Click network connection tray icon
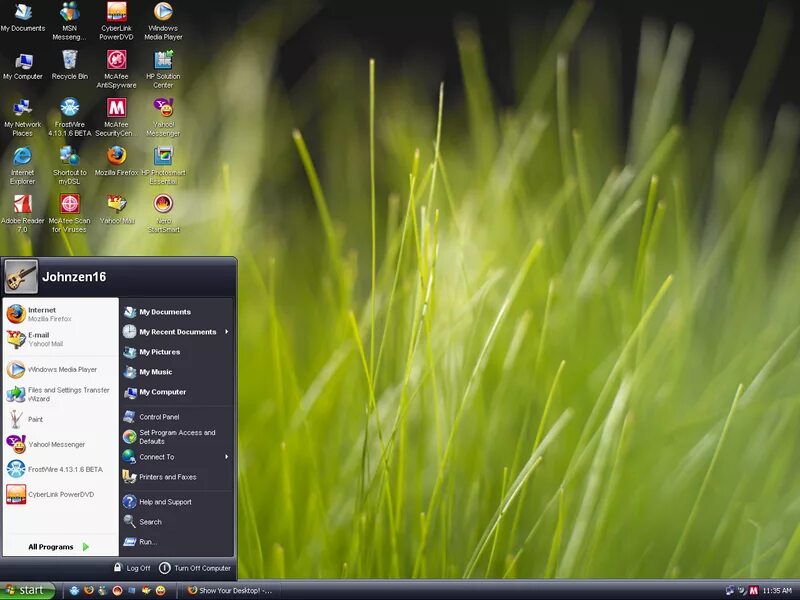 pyautogui.click(x=731, y=590)
